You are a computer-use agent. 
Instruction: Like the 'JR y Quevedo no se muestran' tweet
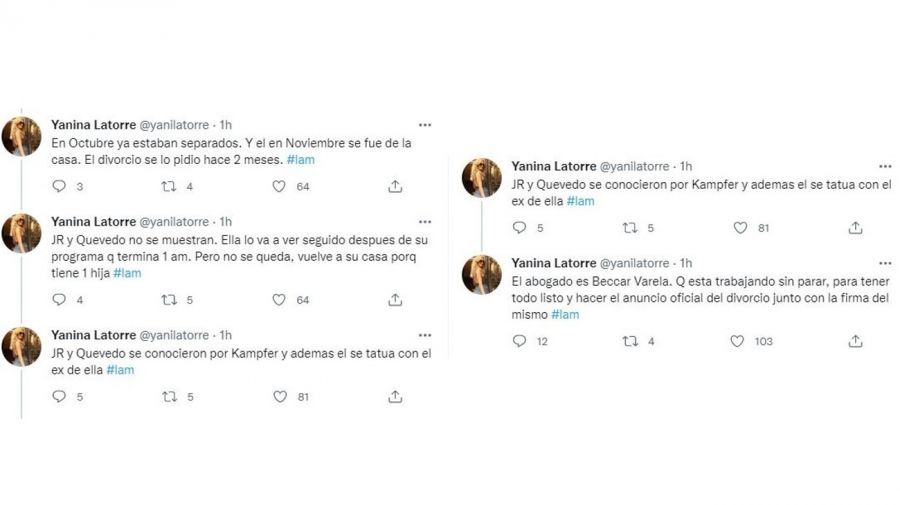[x=279, y=299]
